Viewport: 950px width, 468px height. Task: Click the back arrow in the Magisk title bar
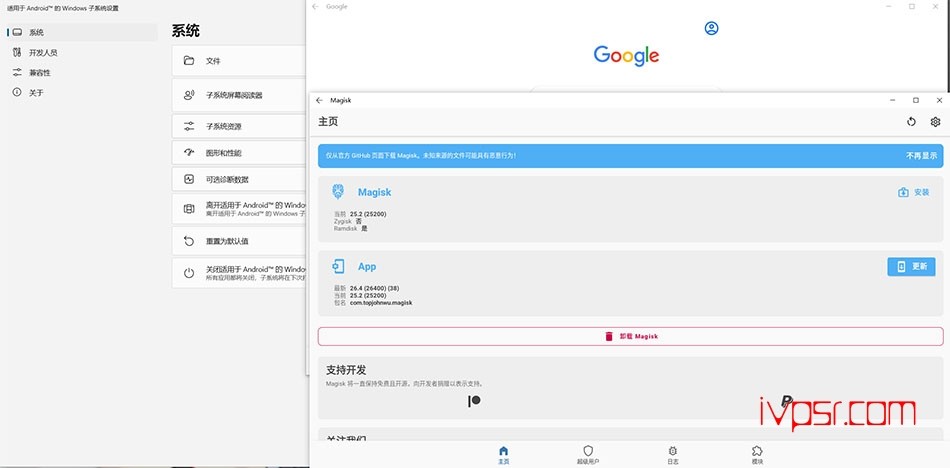[319, 100]
